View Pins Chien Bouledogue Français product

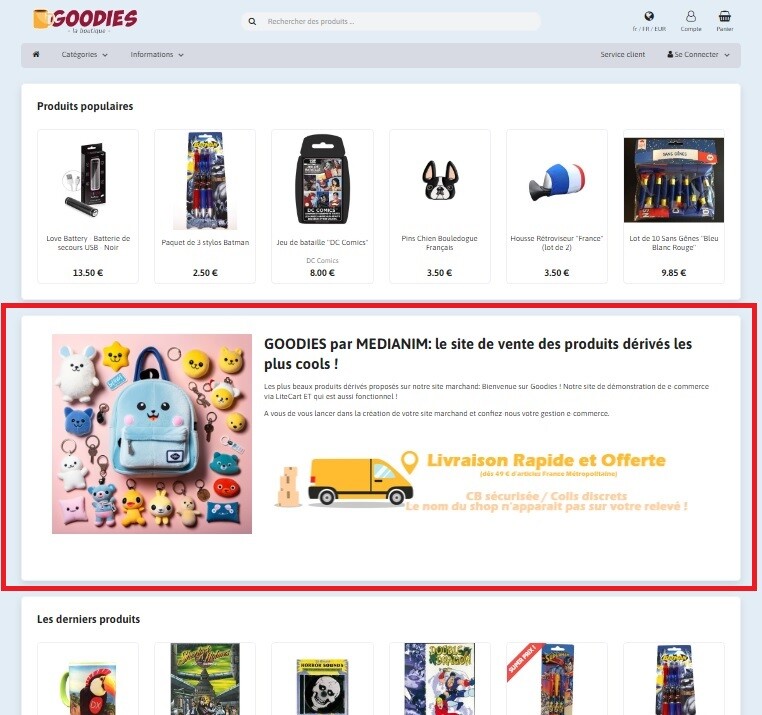click(439, 206)
